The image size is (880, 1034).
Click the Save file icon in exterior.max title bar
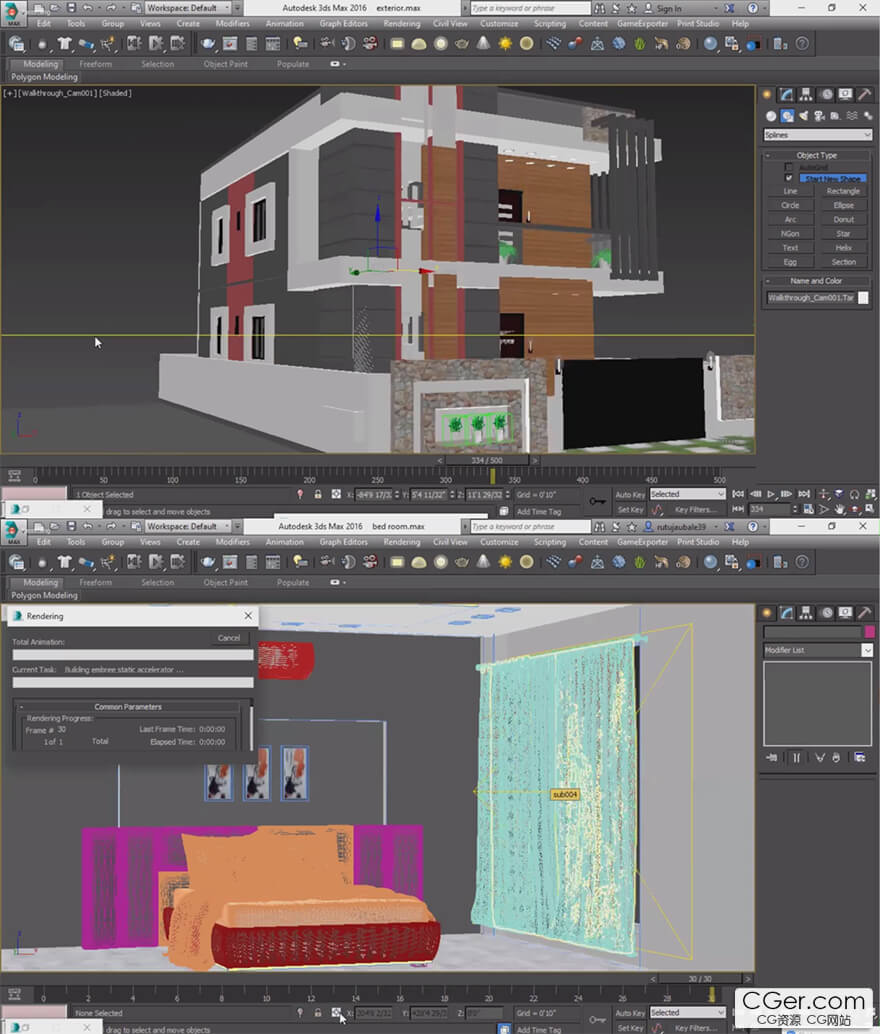[x=71, y=8]
